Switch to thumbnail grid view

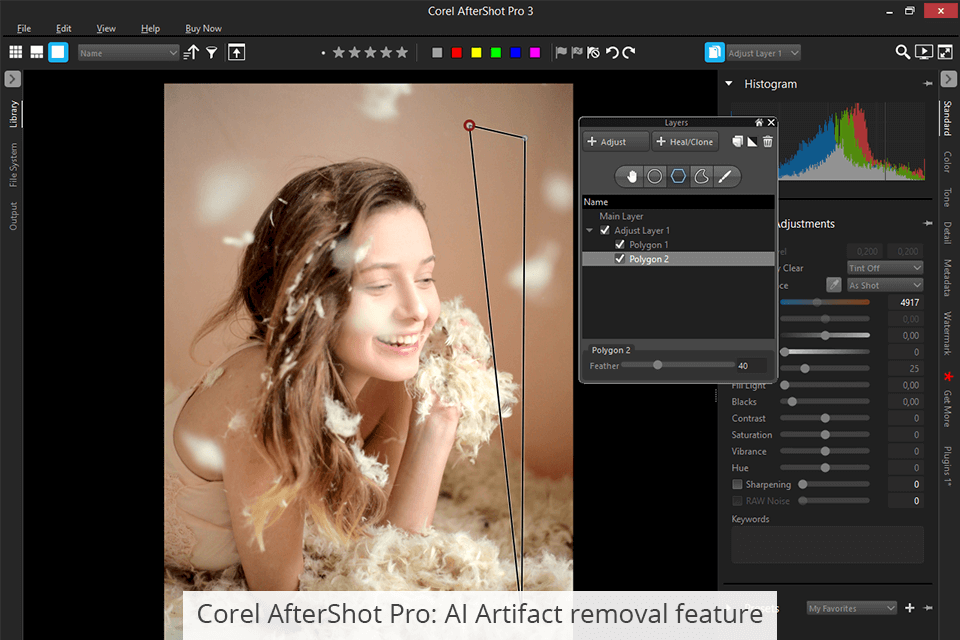[x=15, y=52]
